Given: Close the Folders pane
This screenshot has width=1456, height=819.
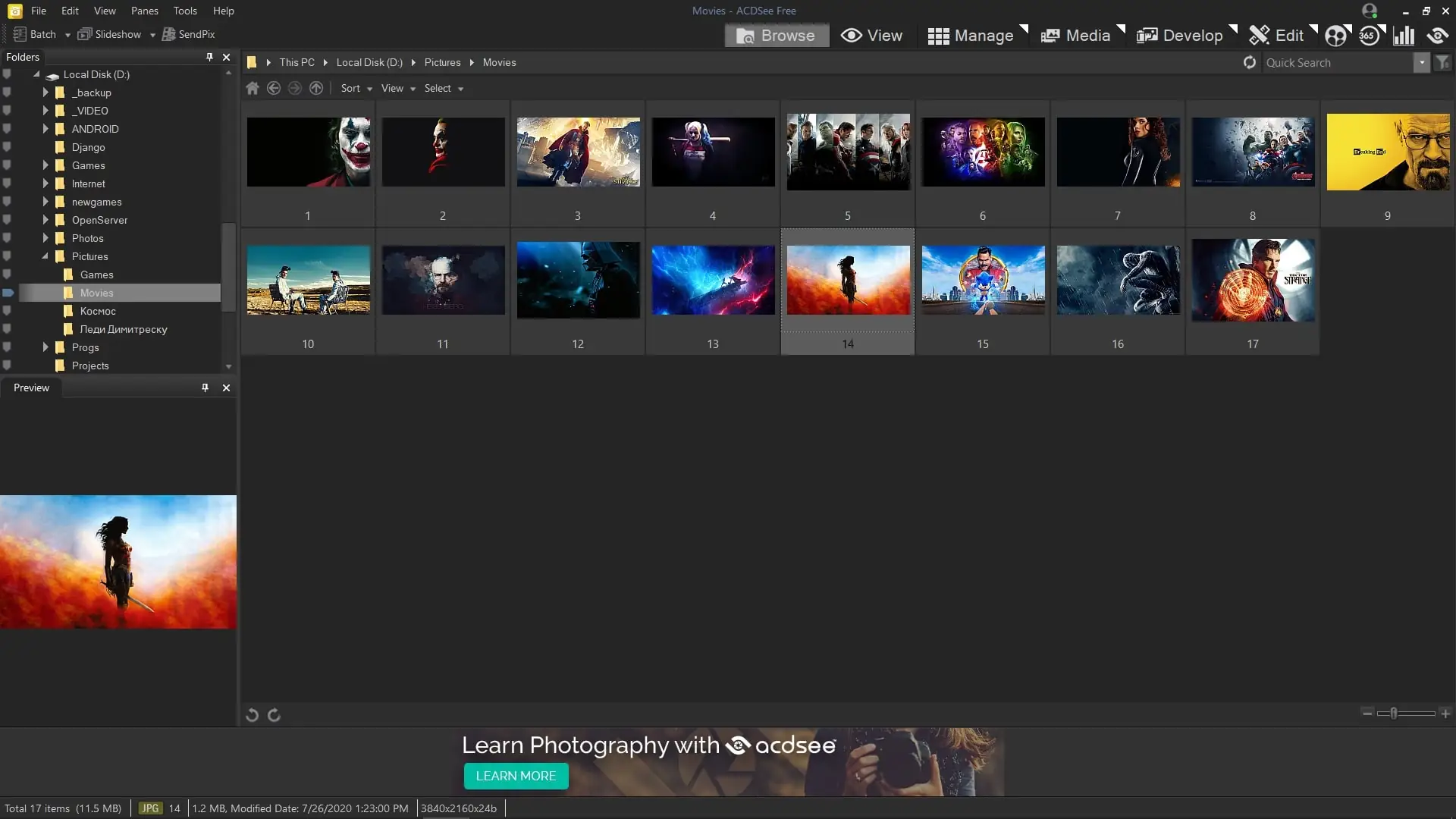Looking at the screenshot, I should coord(226,57).
